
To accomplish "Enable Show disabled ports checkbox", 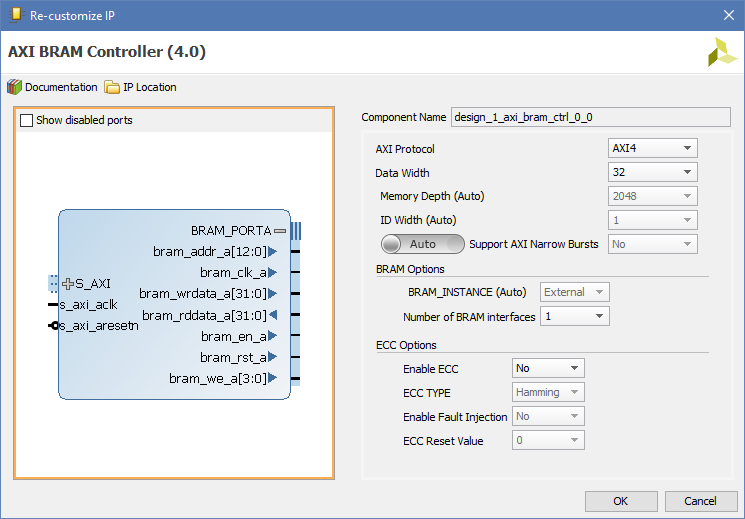I will [26, 120].
